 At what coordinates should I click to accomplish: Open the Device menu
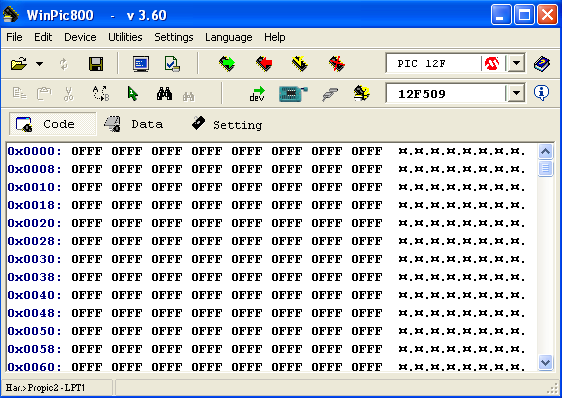coord(80,37)
